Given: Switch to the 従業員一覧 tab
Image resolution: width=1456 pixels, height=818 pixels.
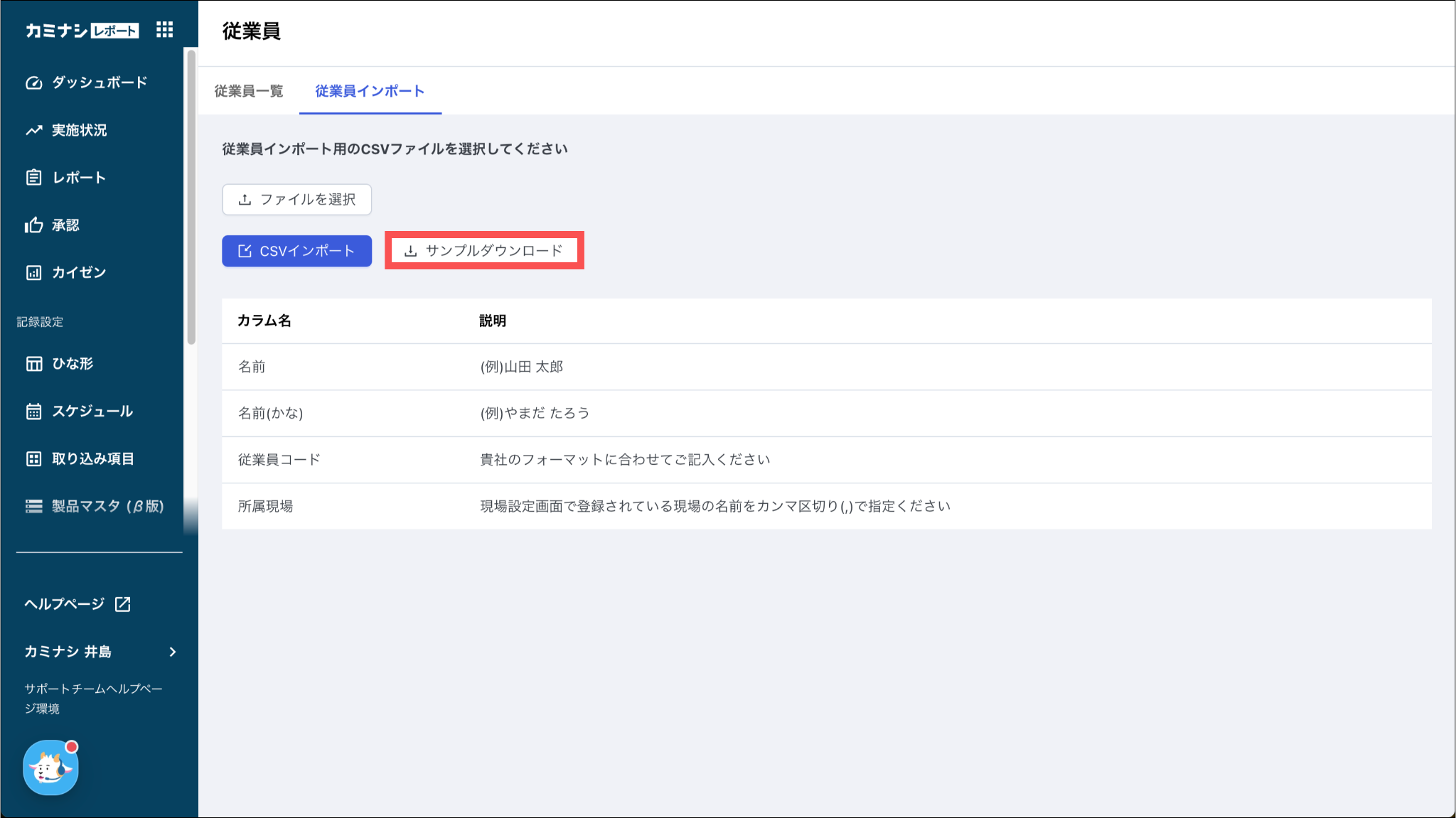Looking at the screenshot, I should point(249,91).
